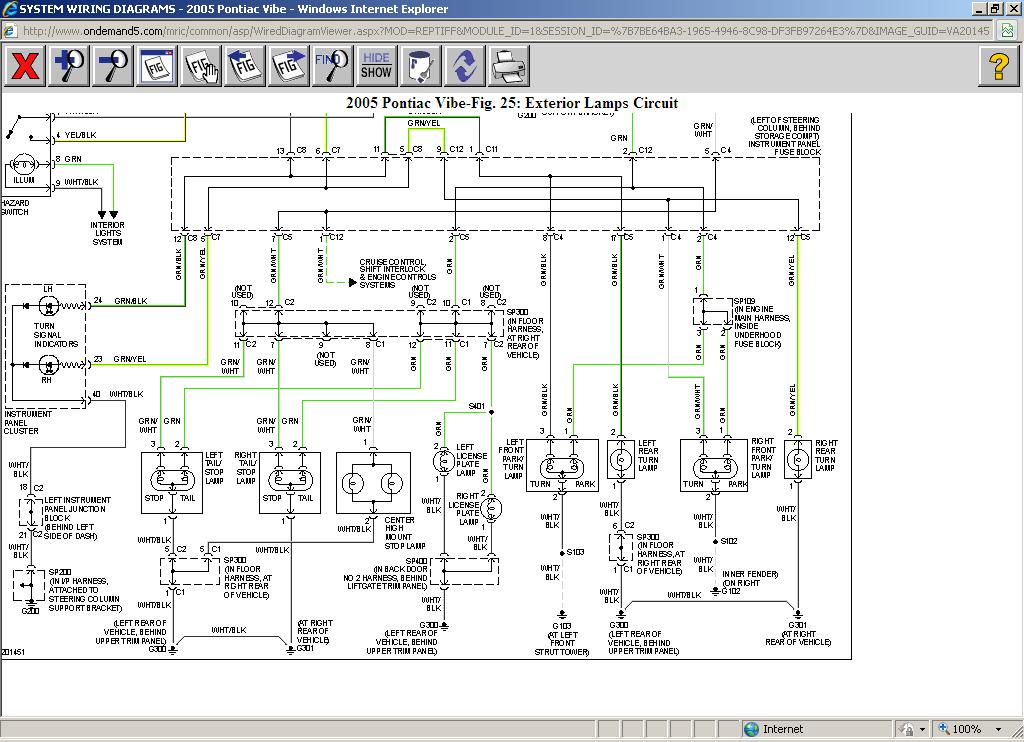Toggle the Hide/Show button
1024x742 pixels.
tap(376, 67)
